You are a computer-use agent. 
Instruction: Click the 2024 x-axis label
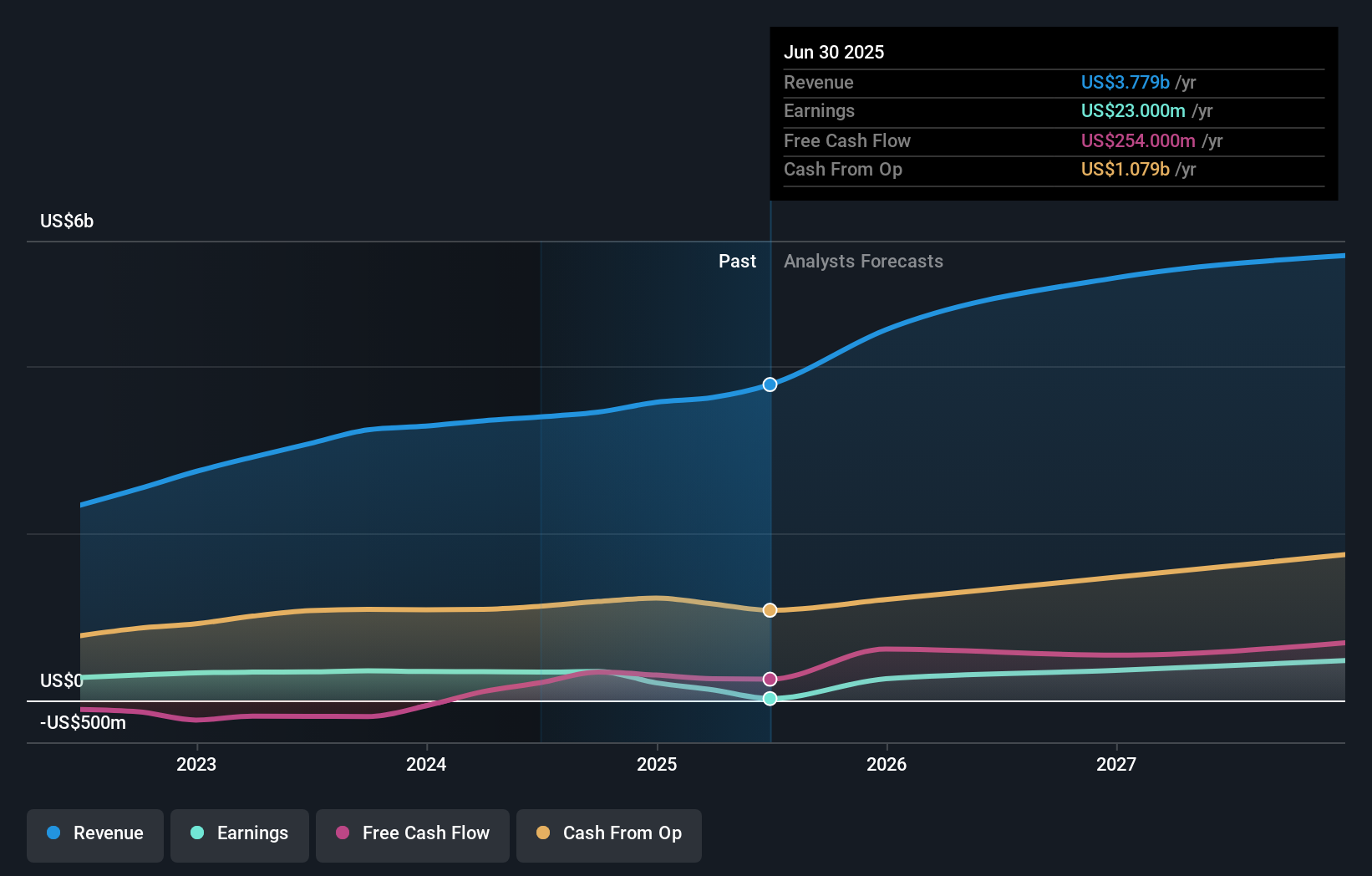[x=426, y=764]
